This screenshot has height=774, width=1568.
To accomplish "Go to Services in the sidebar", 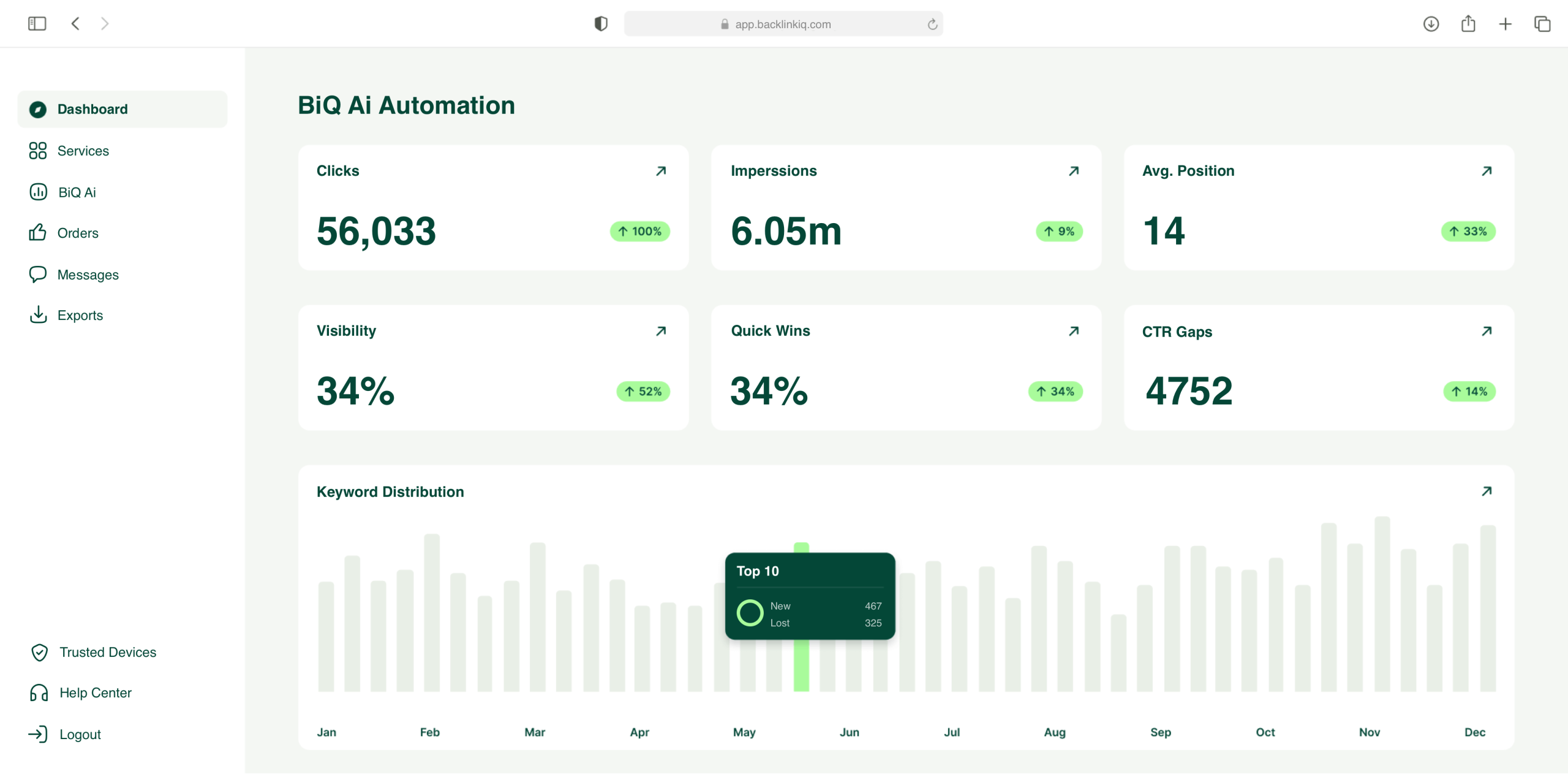I will coord(83,151).
